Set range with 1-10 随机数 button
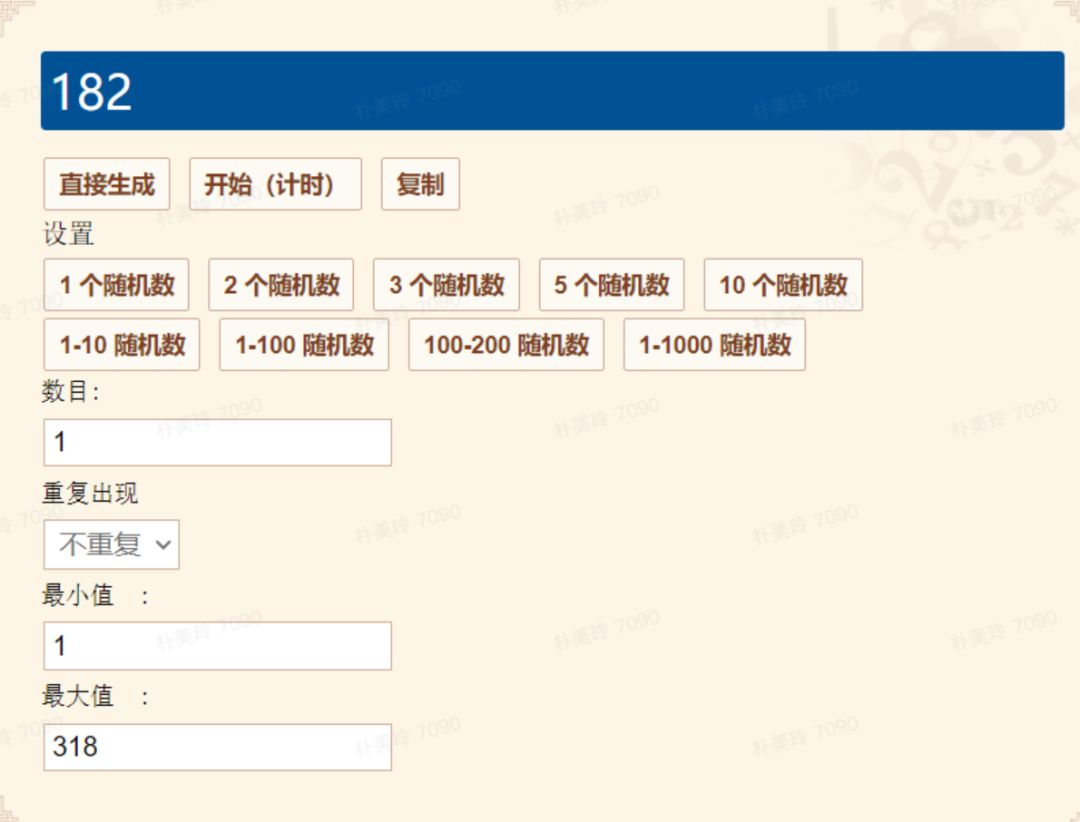The height and width of the screenshot is (822, 1080). [122, 345]
